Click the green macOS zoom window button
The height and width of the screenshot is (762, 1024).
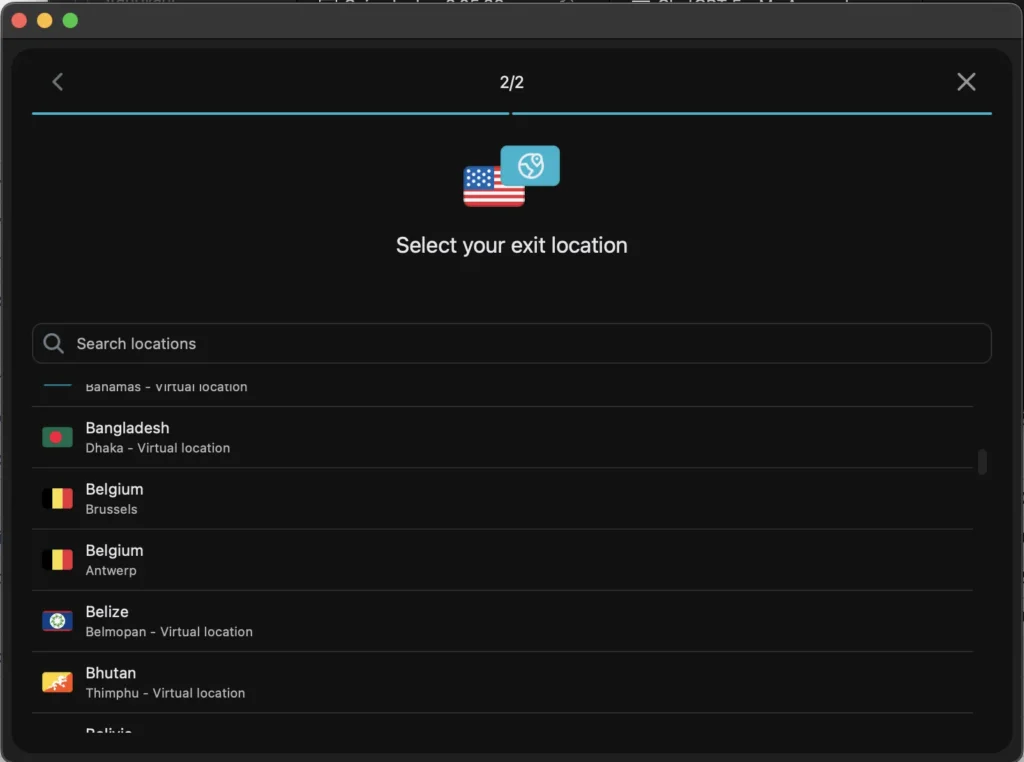tap(70, 21)
